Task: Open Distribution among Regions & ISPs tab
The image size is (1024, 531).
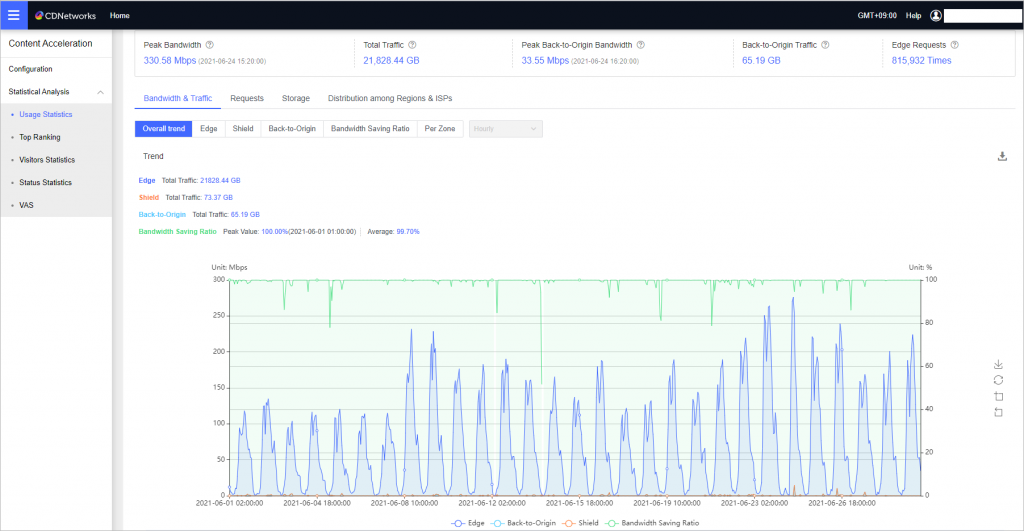Action: click(x=391, y=99)
